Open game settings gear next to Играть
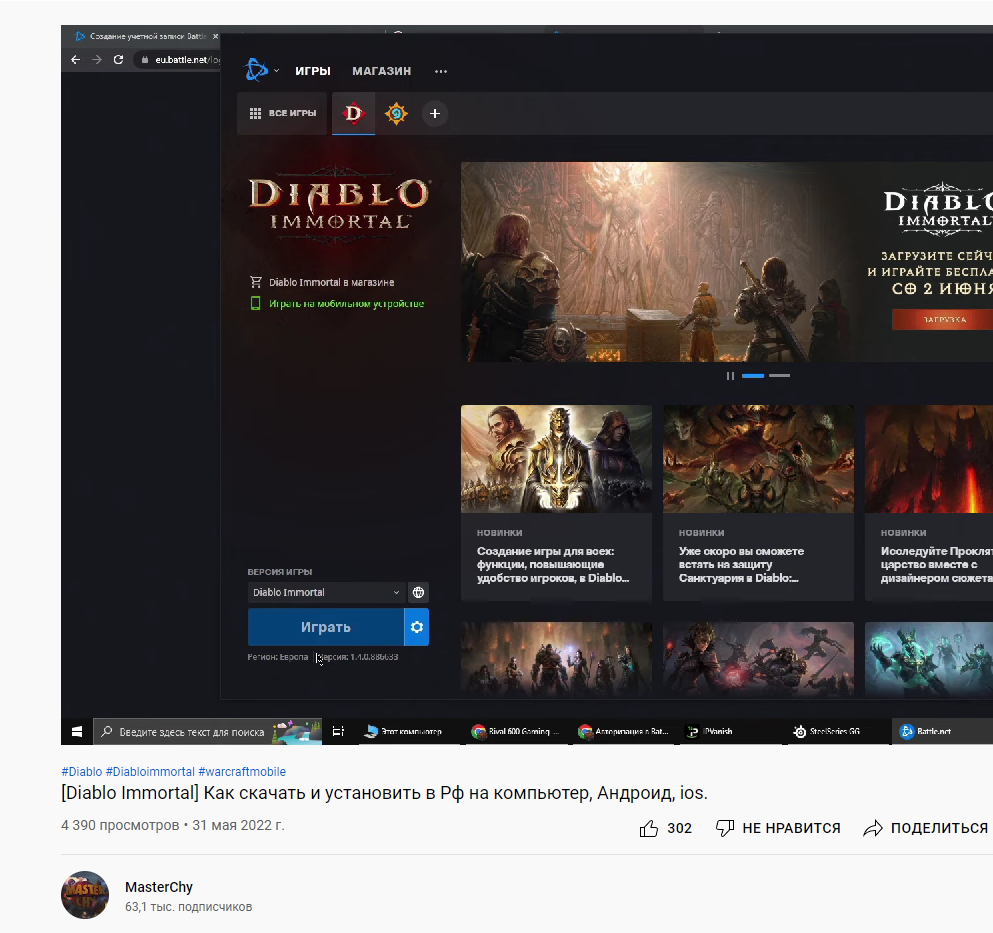Image resolution: width=993 pixels, height=933 pixels. pos(417,627)
